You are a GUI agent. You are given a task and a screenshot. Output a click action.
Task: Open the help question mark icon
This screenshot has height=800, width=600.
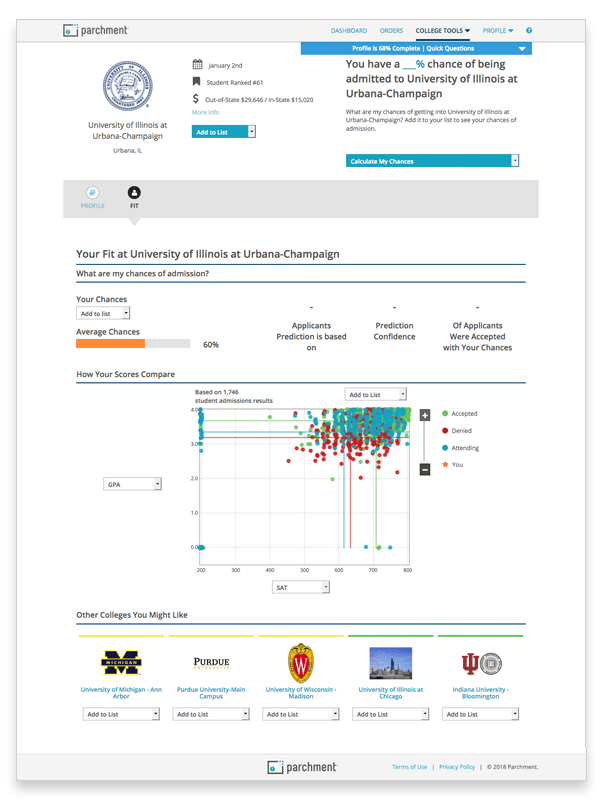tap(529, 31)
